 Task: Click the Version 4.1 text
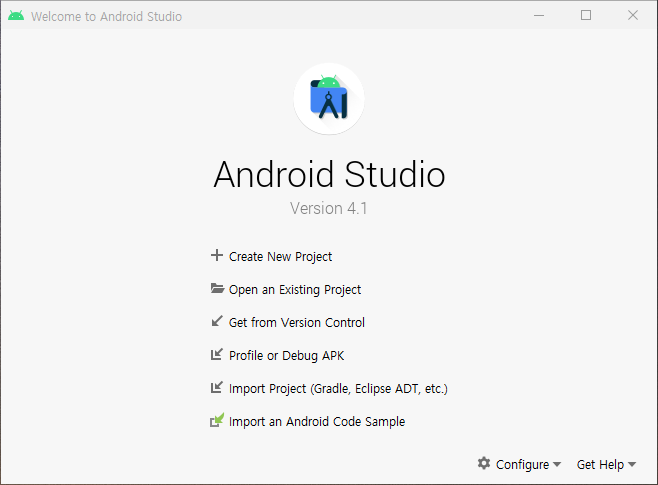pyautogui.click(x=329, y=208)
